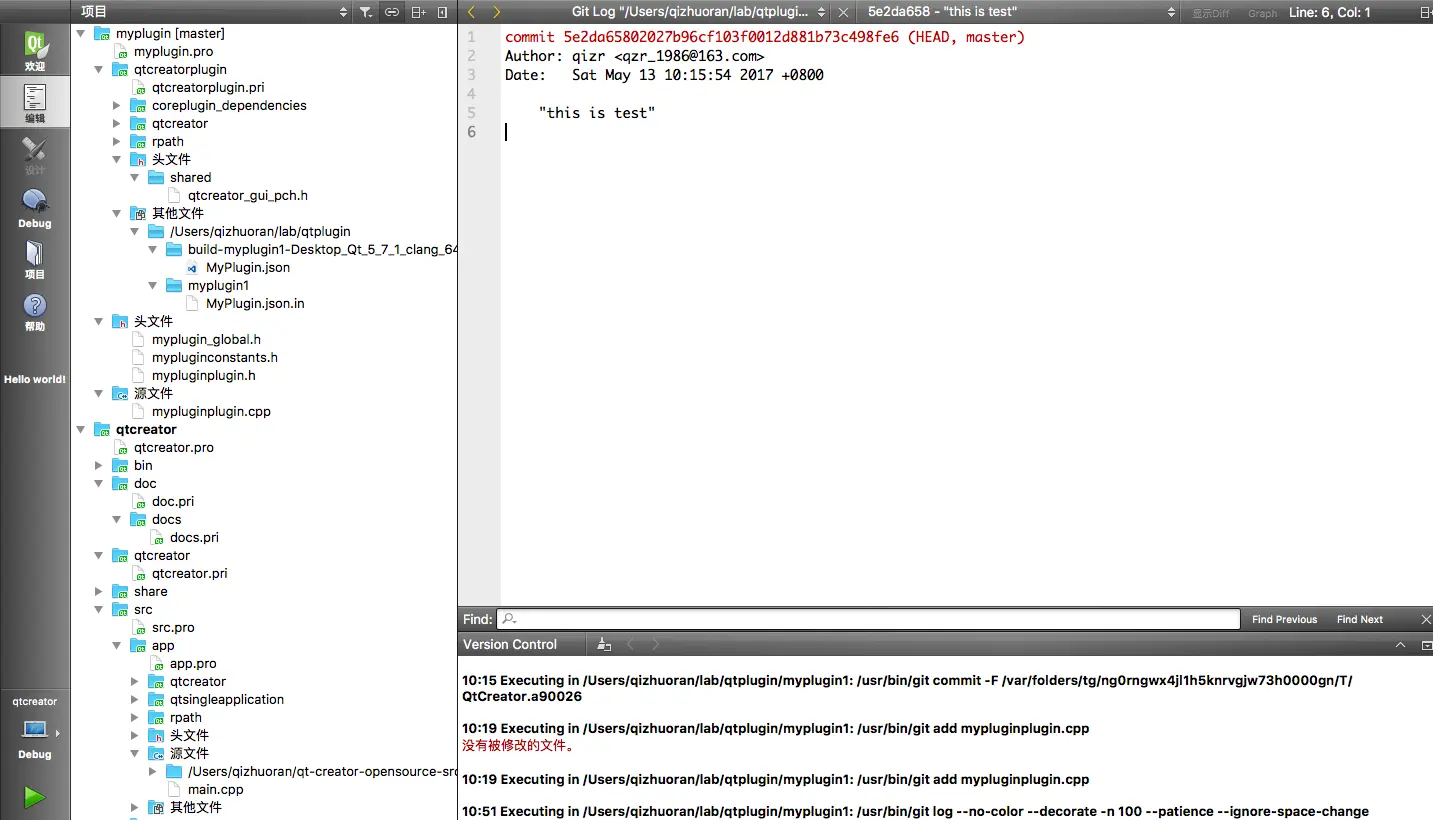Screen dimensions: 1433x820
Task: Collapse the shared folder
Action: coord(135,177)
